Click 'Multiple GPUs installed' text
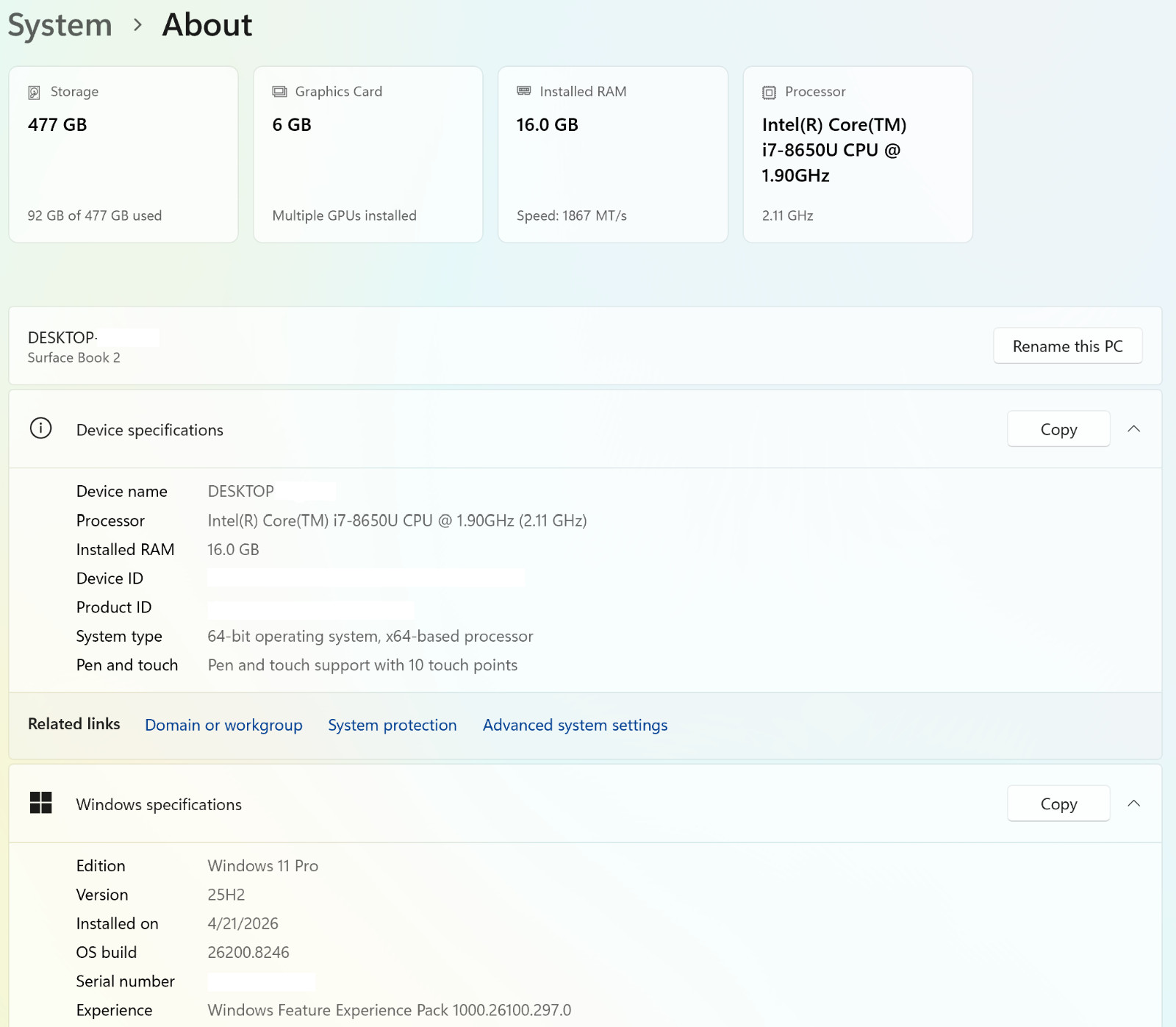 point(344,215)
